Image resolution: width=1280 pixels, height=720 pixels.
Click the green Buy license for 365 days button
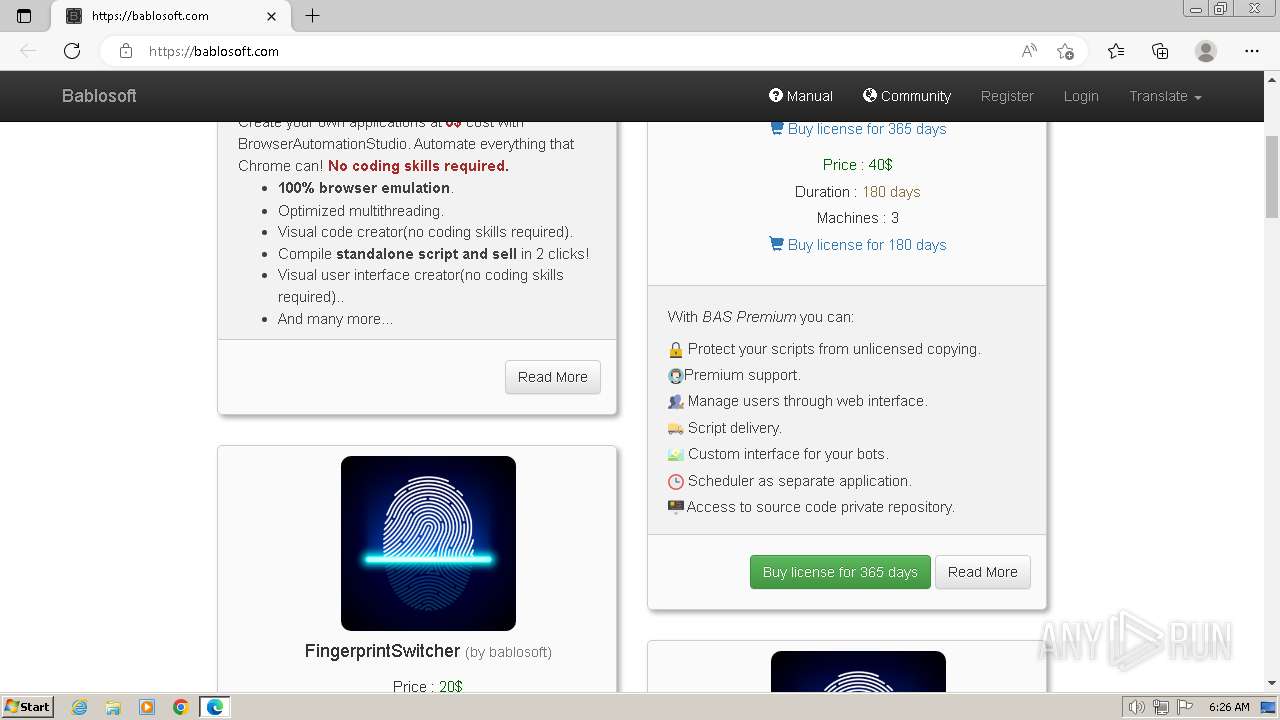pos(840,572)
